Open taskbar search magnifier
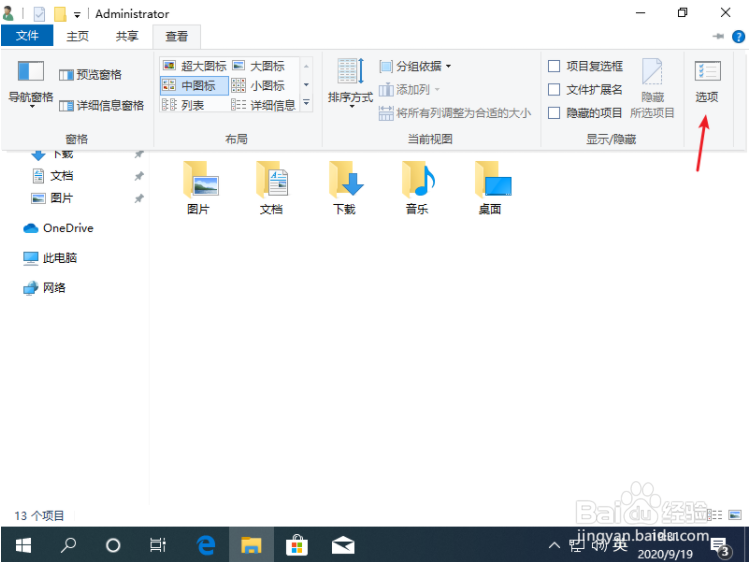This screenshot has height=562, width=750. tap(68, 545)
